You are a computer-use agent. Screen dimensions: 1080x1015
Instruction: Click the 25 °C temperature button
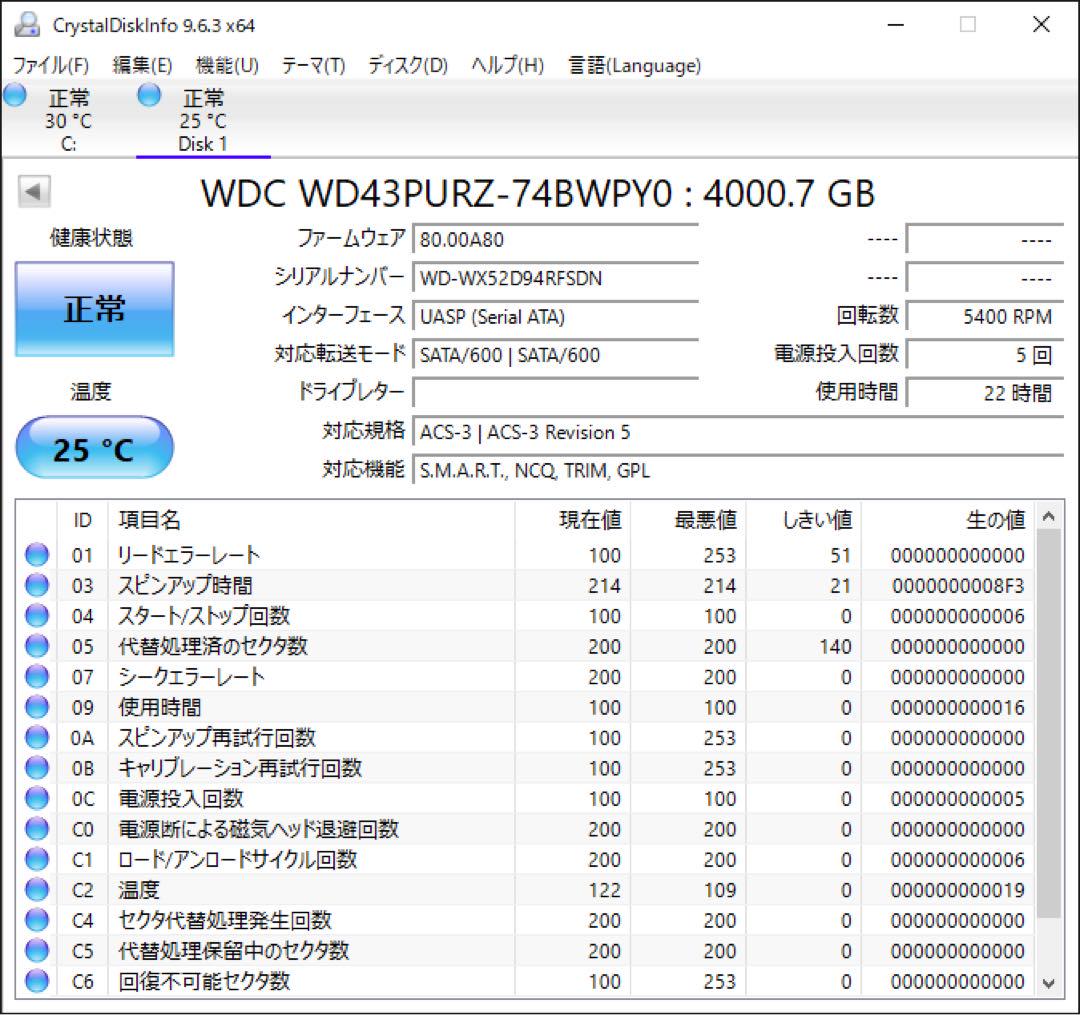coord(94,448)
